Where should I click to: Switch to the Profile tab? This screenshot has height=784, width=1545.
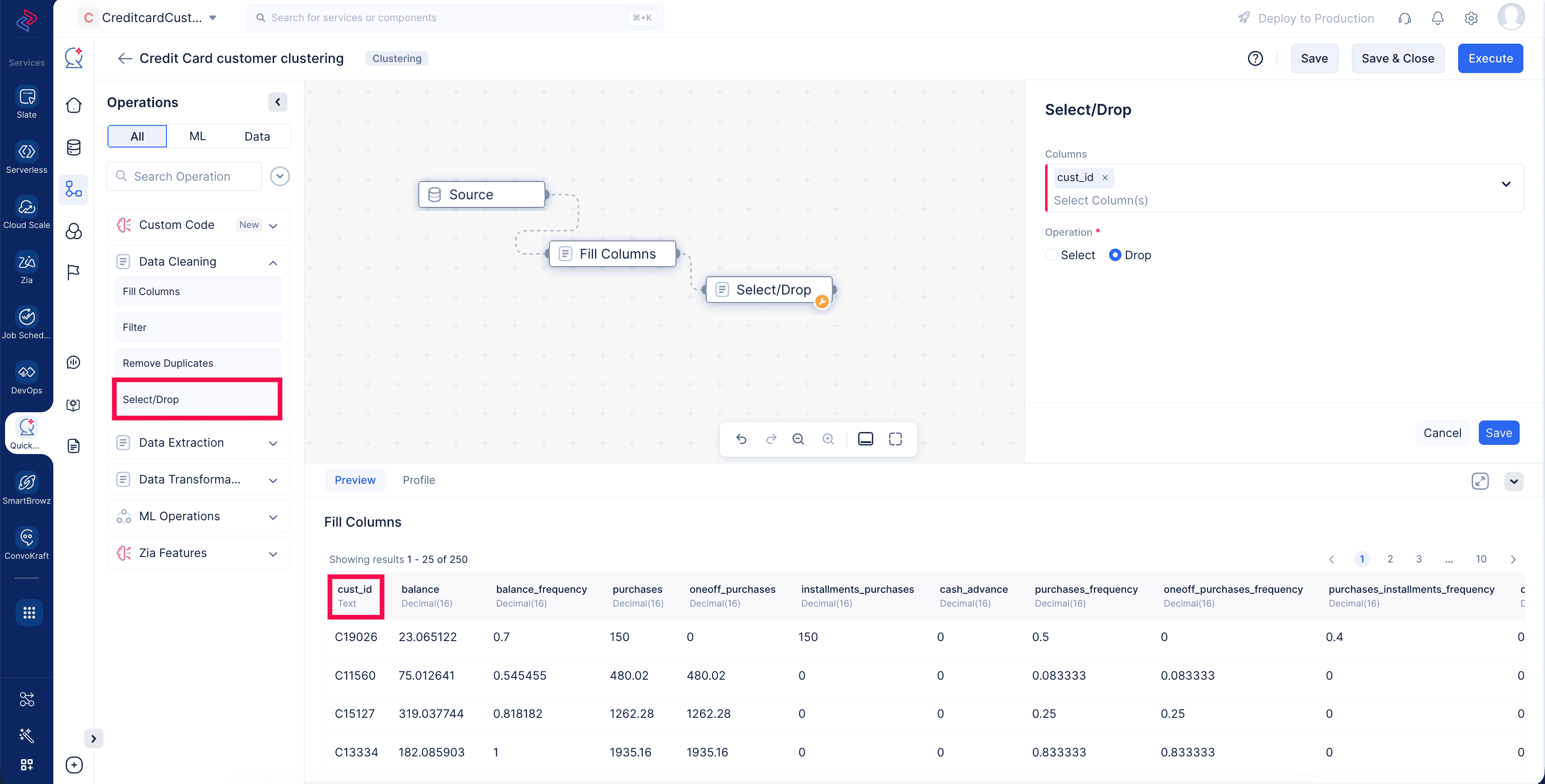[418, 481]
